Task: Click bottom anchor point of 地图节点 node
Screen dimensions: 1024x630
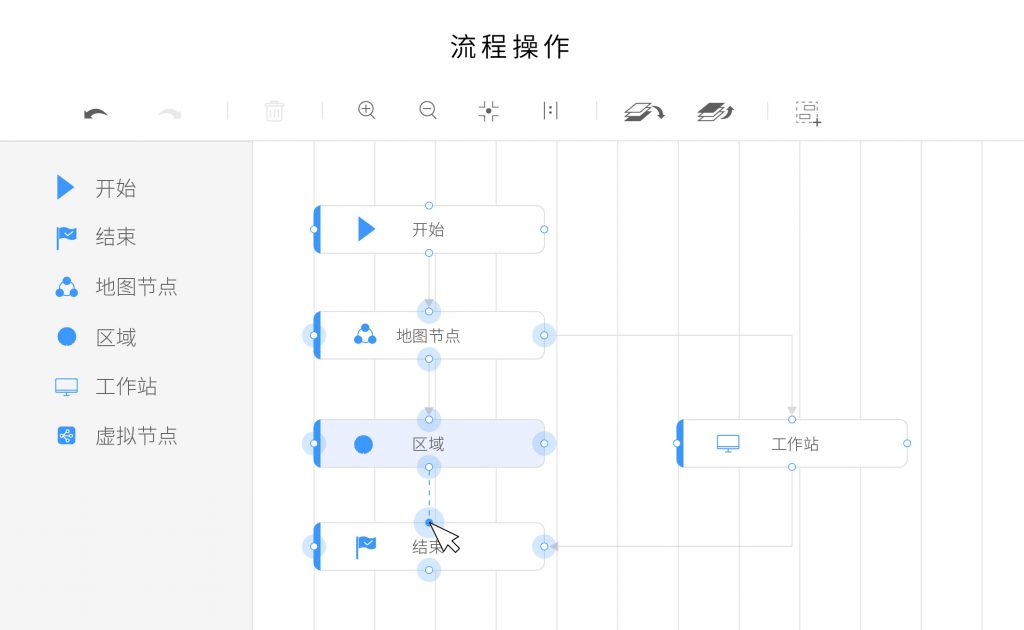Action: pyautogui.click(x=429, y=359)
